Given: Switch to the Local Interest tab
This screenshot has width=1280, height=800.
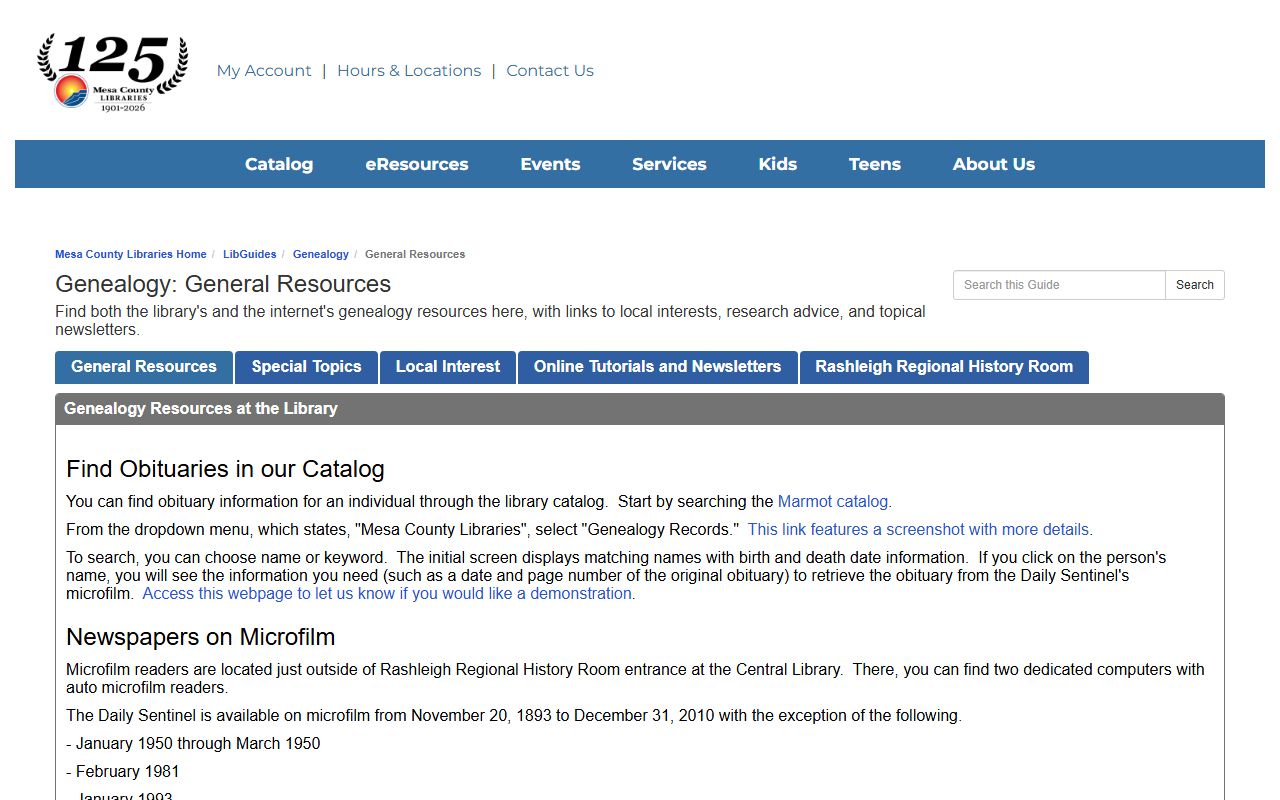Looking at the screenshot, I should tap(448, 367).
